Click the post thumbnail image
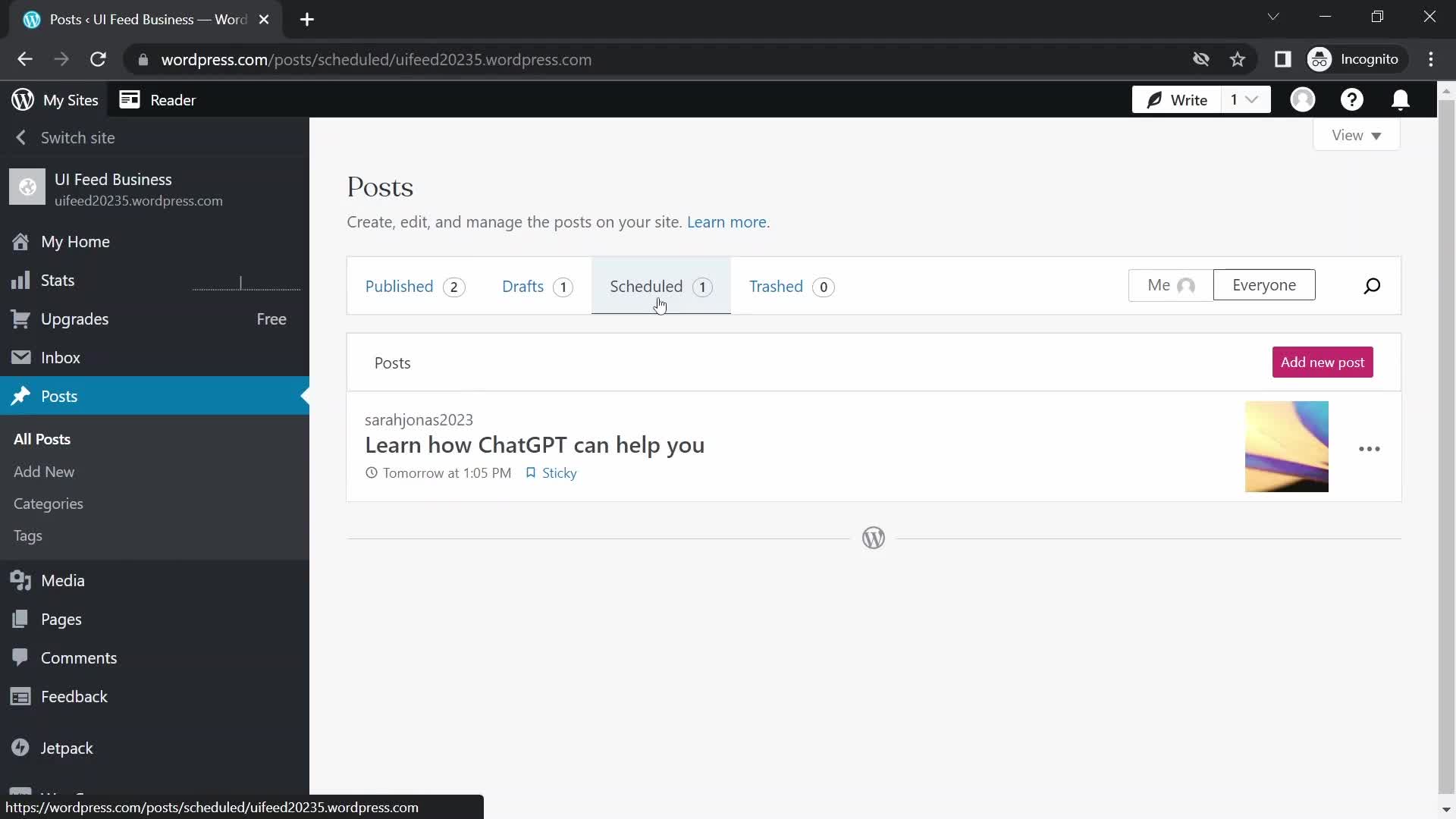The image size is (1456, 819). click(1287, 447)
